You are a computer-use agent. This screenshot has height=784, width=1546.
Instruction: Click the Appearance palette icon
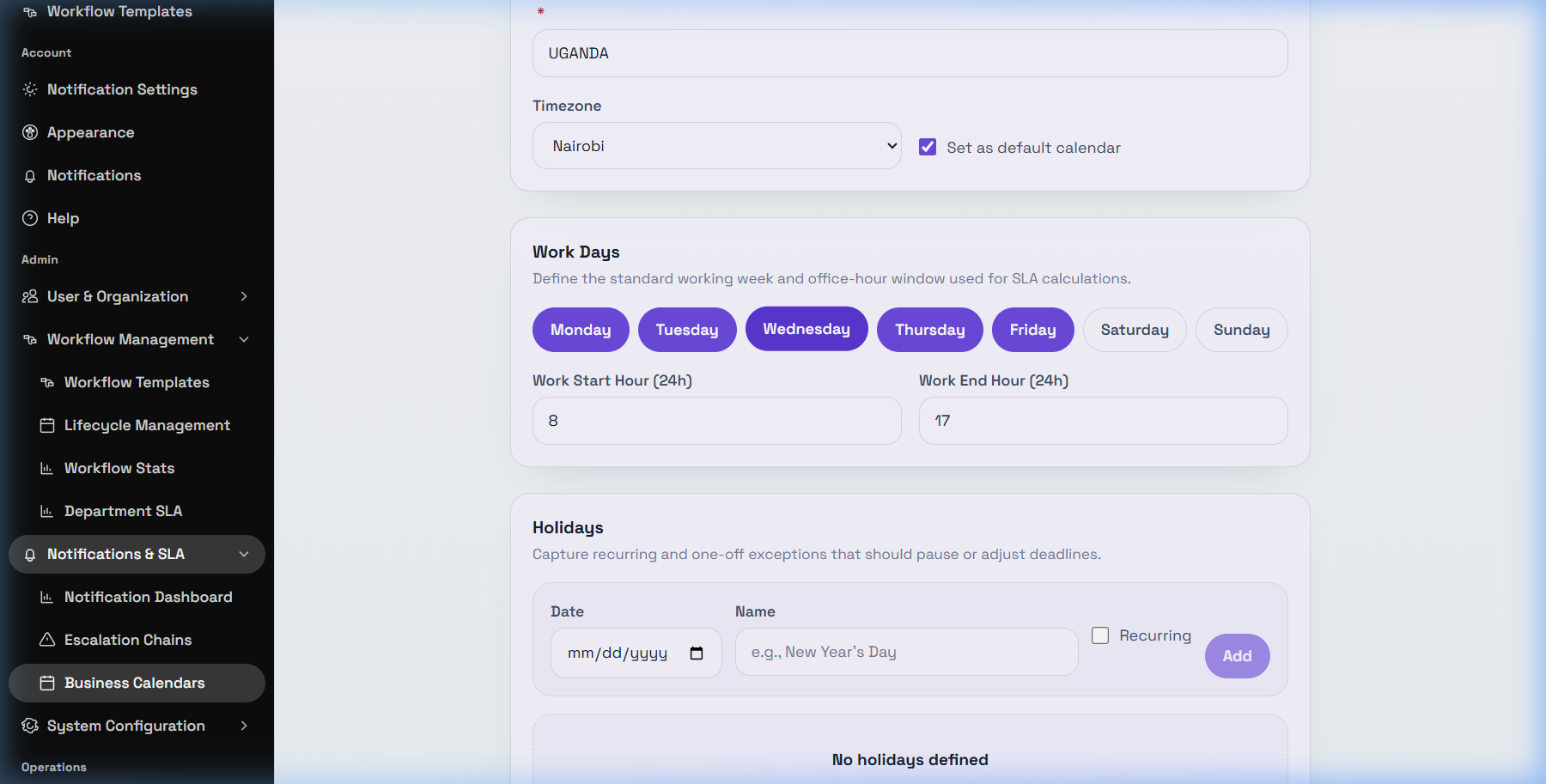(x=30, y=132)
